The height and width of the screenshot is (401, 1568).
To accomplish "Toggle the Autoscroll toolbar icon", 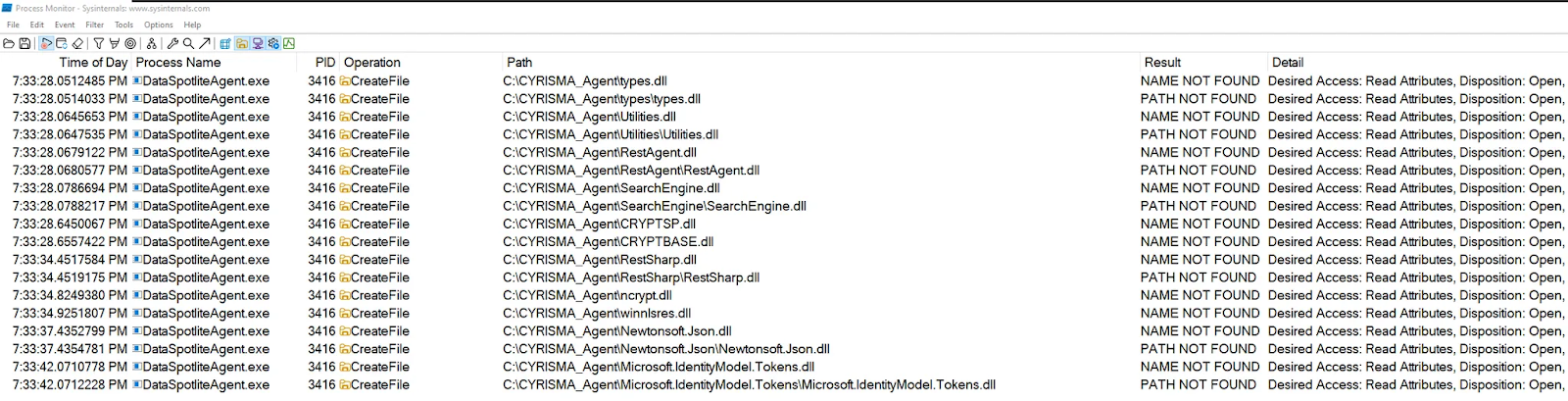I will coord(62,43).
